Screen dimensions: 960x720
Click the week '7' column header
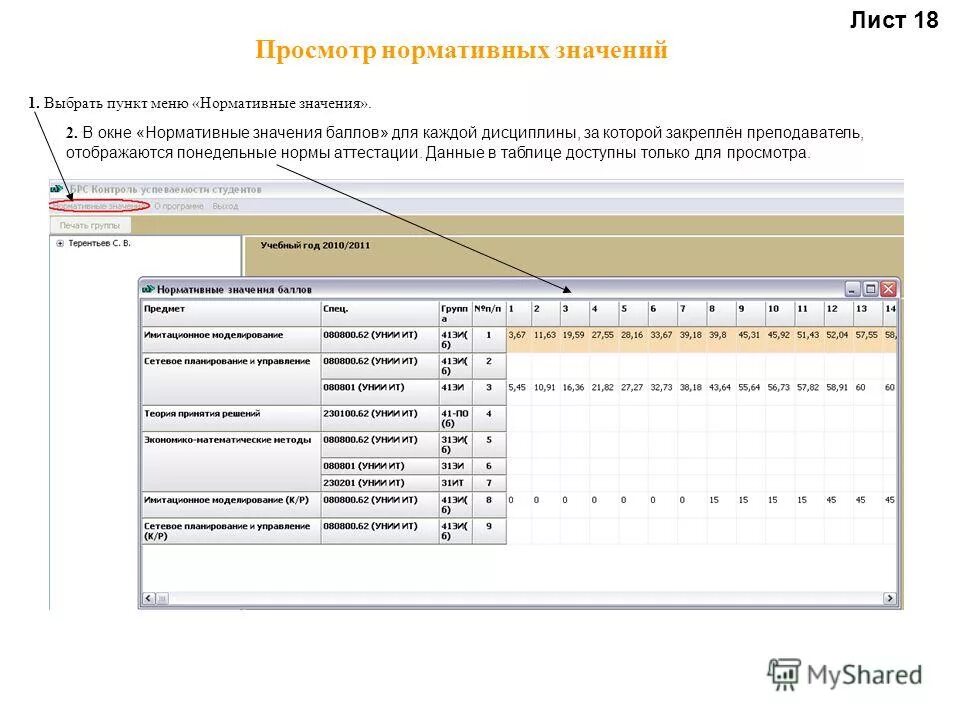click(x=692, y=313)
